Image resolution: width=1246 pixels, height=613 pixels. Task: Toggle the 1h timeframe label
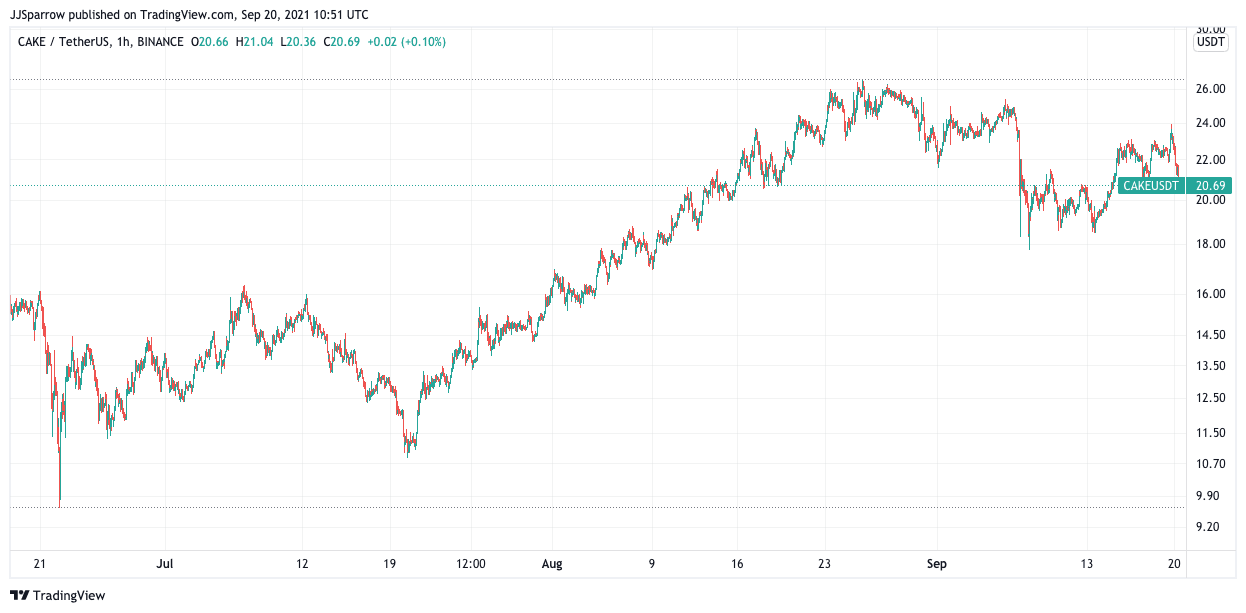(x=123, y=44)
